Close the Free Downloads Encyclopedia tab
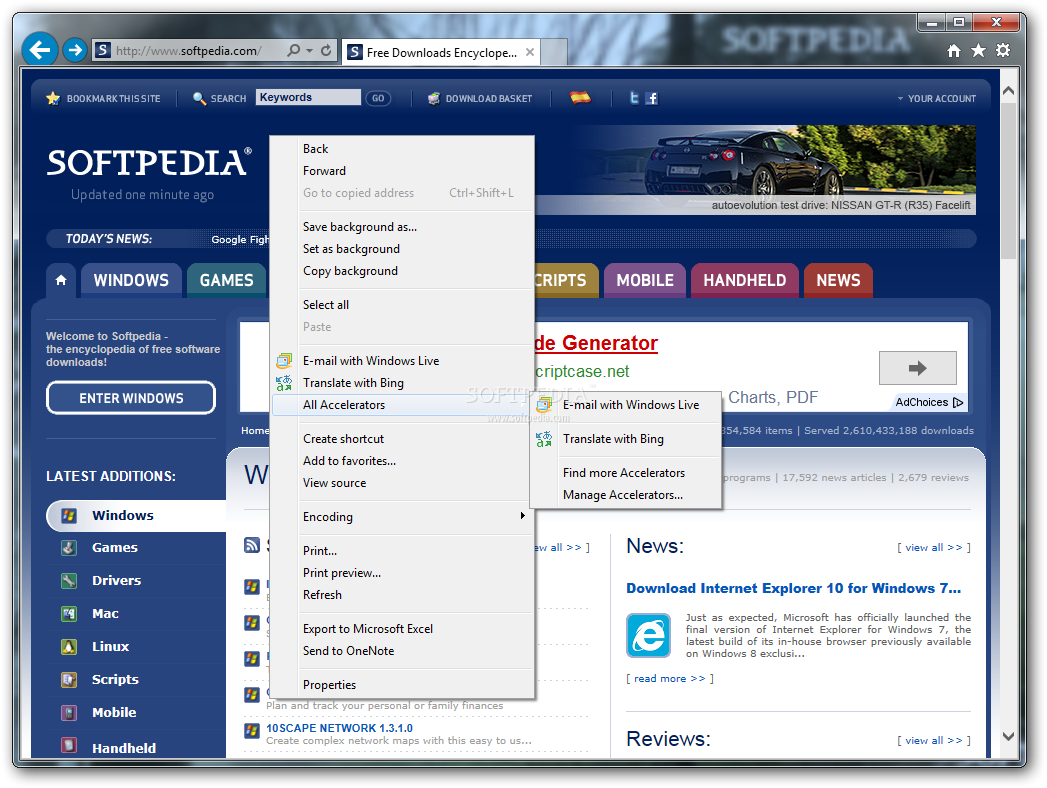Image resolution: width=1047 pixels, height=788 pixels. (530, 52)
